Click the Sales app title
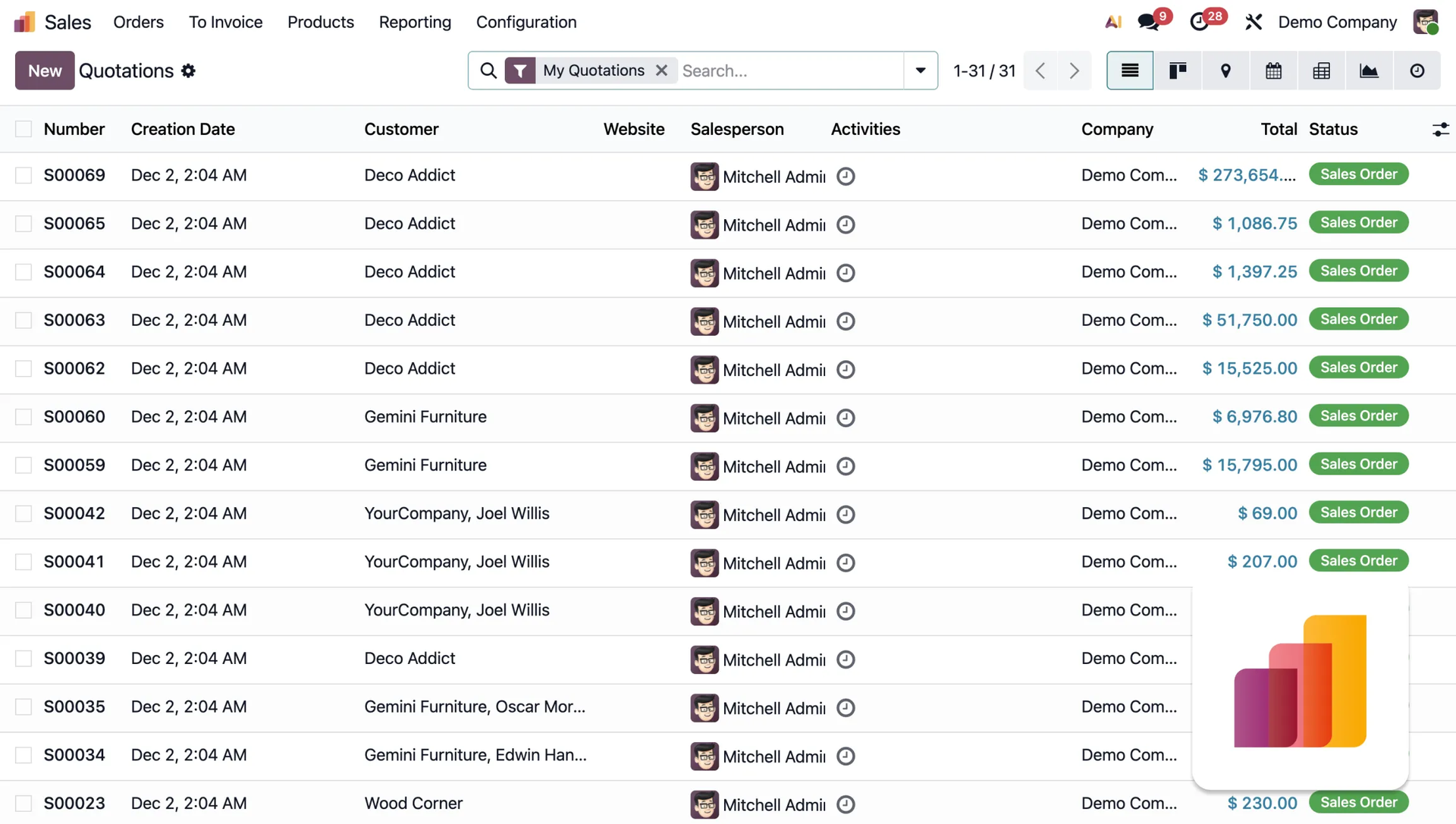Image resolution: width=1456 pixels, height=824 pixels. (67, 22)
